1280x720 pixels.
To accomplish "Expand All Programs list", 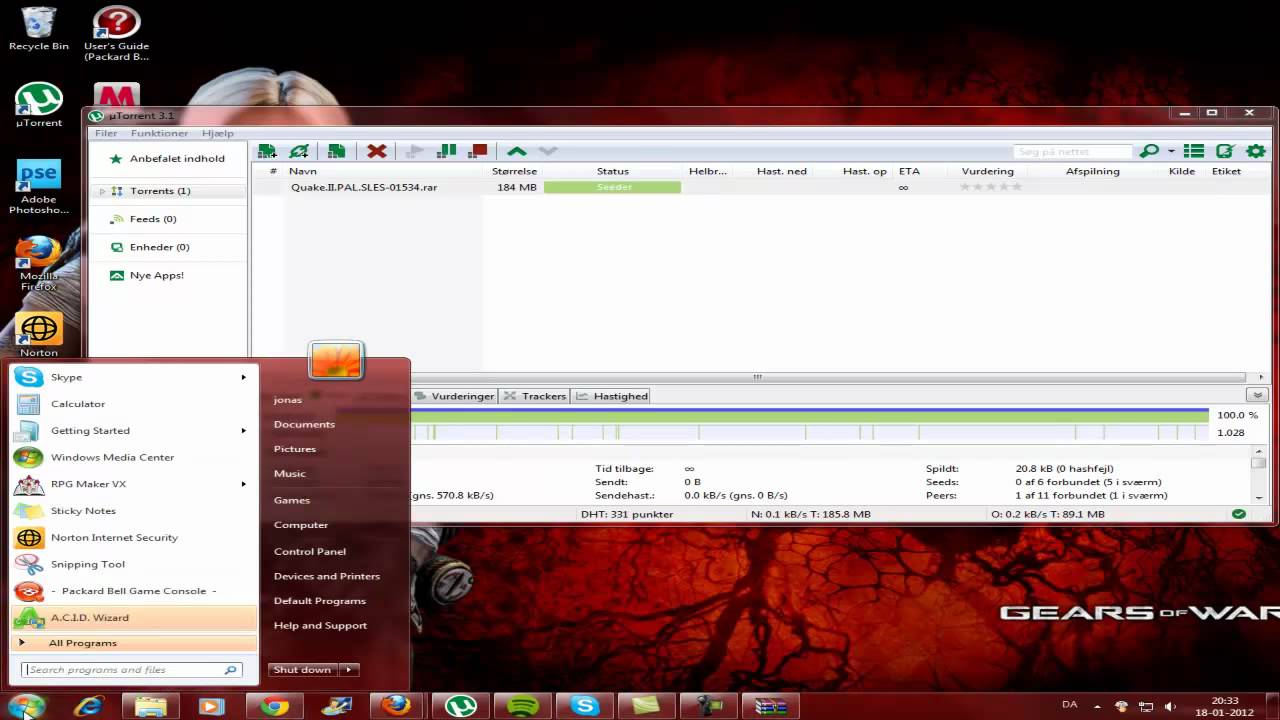I will click(134, 643).
